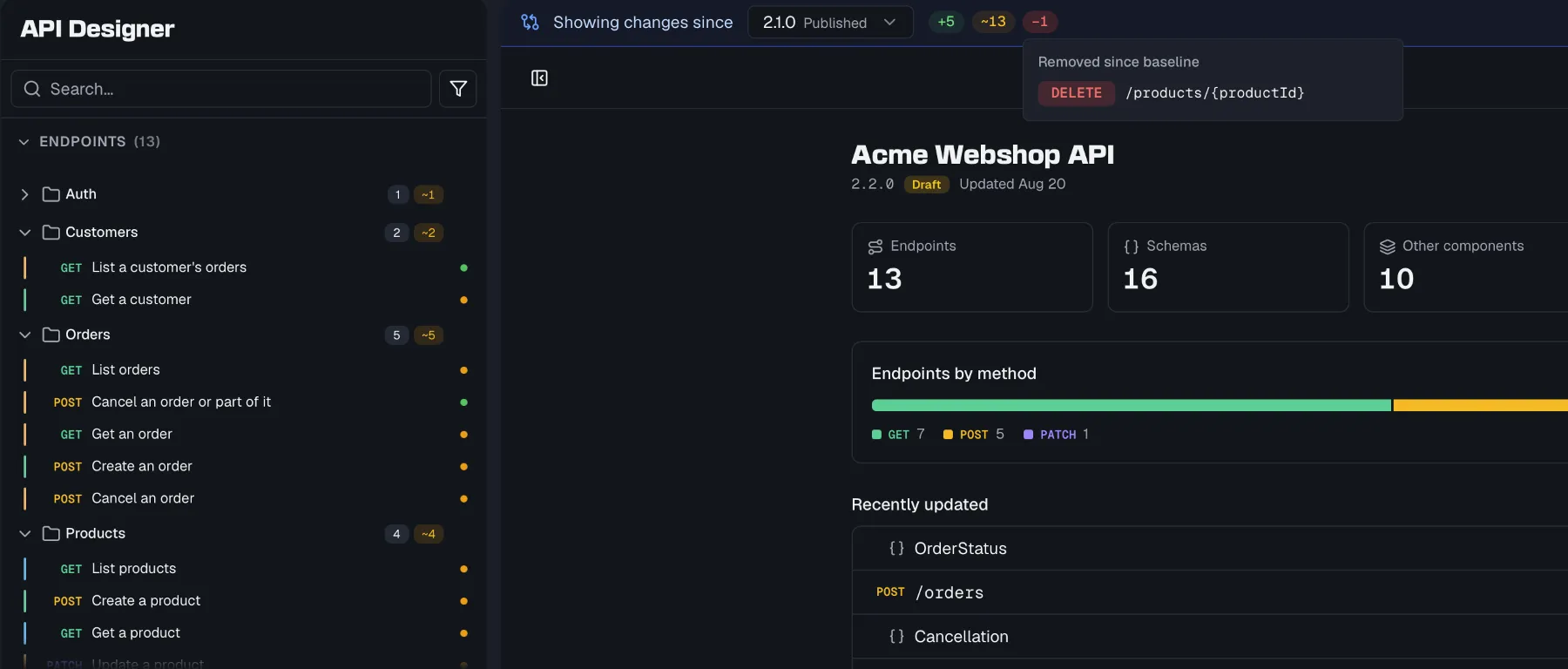The width and height of the screenshot is (1568, 669).
Task: Open Cancellation in Recently updated
Action: pyautogui.click(x=1210, y=637)
